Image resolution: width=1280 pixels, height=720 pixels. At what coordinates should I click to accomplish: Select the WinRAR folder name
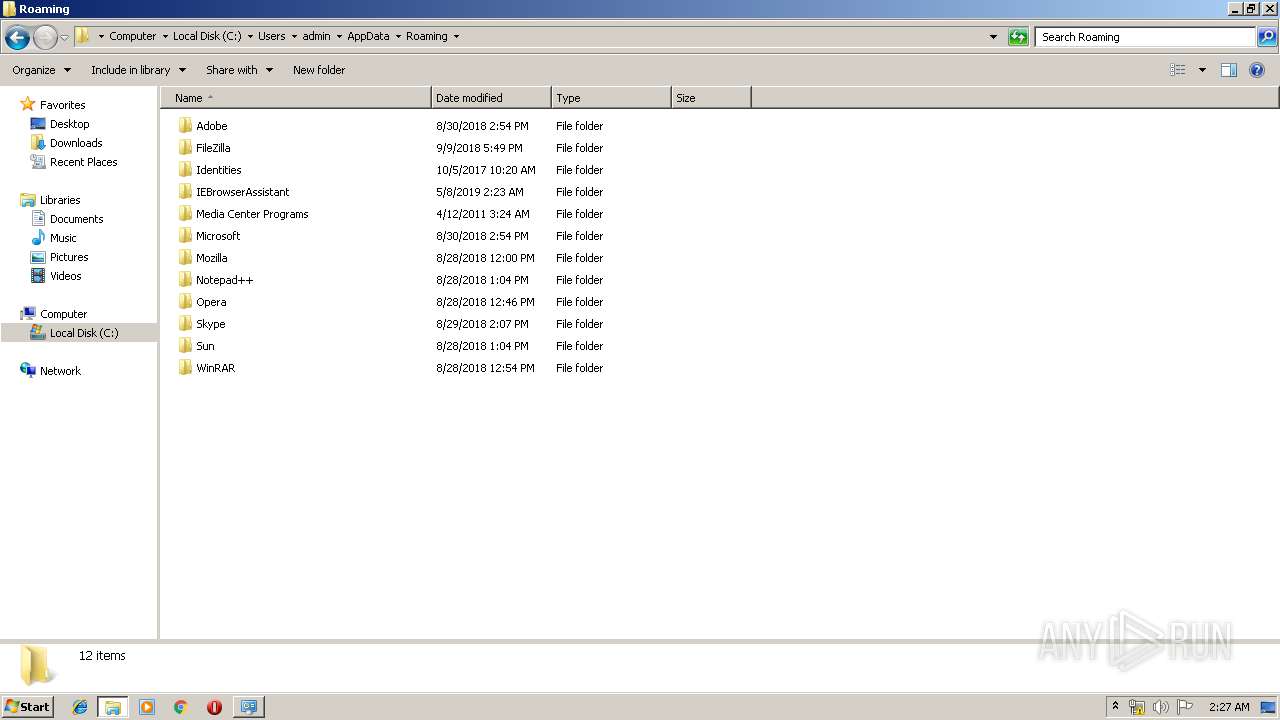(215, 368)
